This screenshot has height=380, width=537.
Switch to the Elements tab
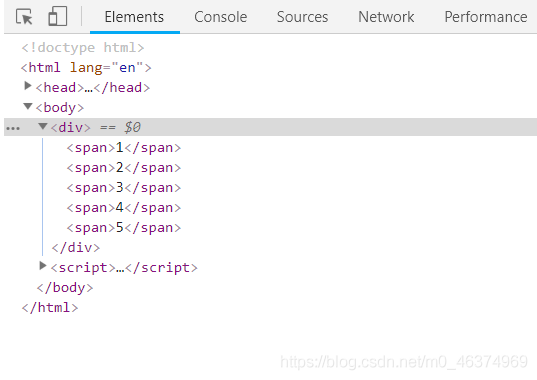point(134,17)
